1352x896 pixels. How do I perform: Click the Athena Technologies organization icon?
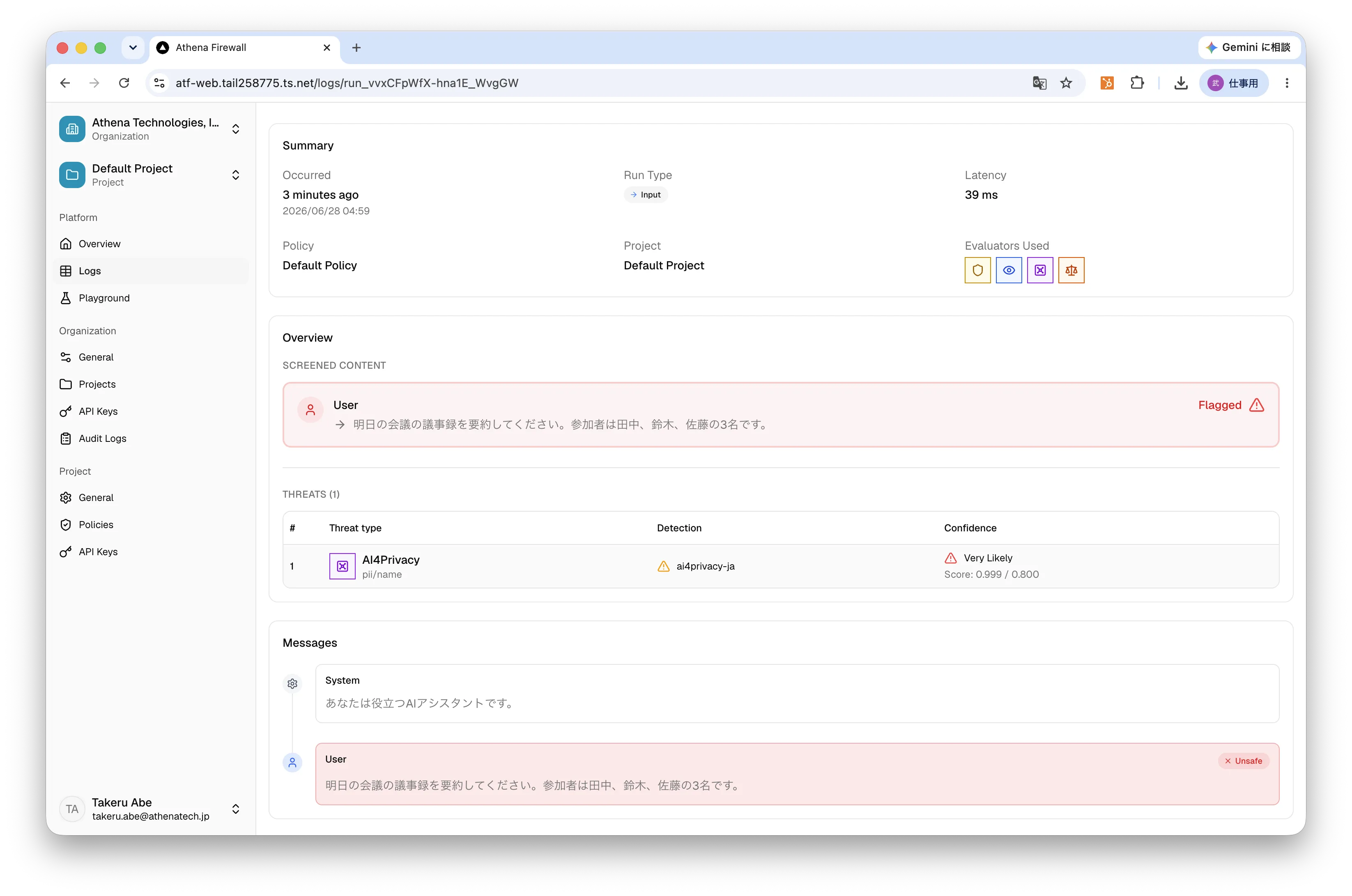click(x=72, y=129)
